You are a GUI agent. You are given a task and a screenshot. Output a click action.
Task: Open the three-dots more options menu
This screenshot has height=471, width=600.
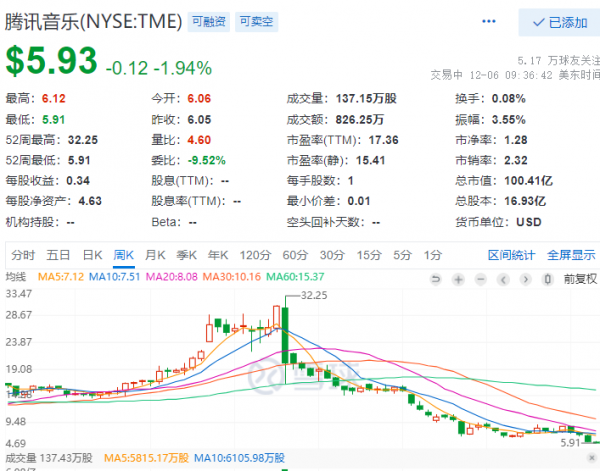(489, 21)
